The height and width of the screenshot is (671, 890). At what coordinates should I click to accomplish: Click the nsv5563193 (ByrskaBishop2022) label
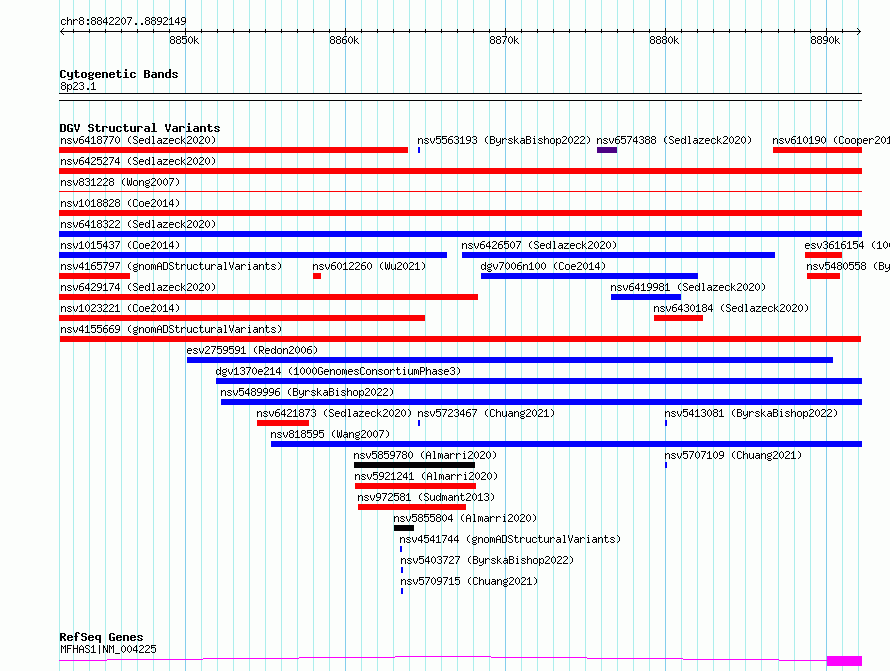tap(503, 140)
